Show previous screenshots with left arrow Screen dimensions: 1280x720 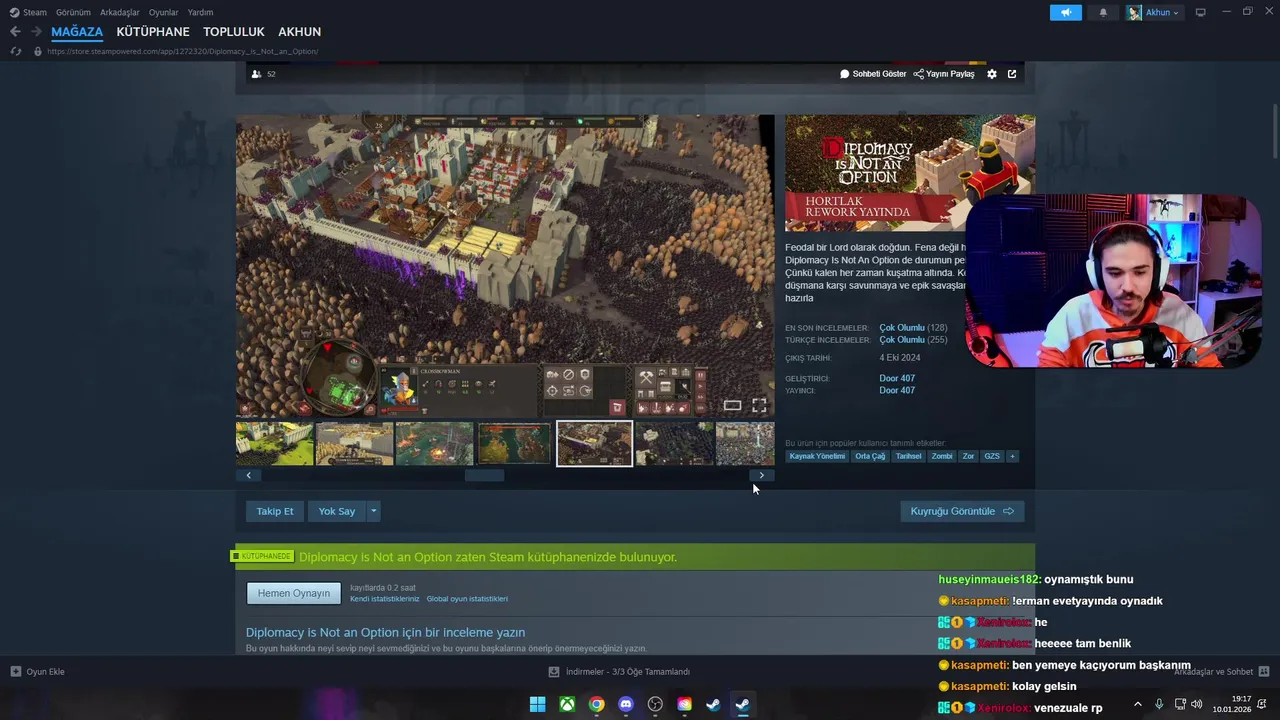(248, 476)
